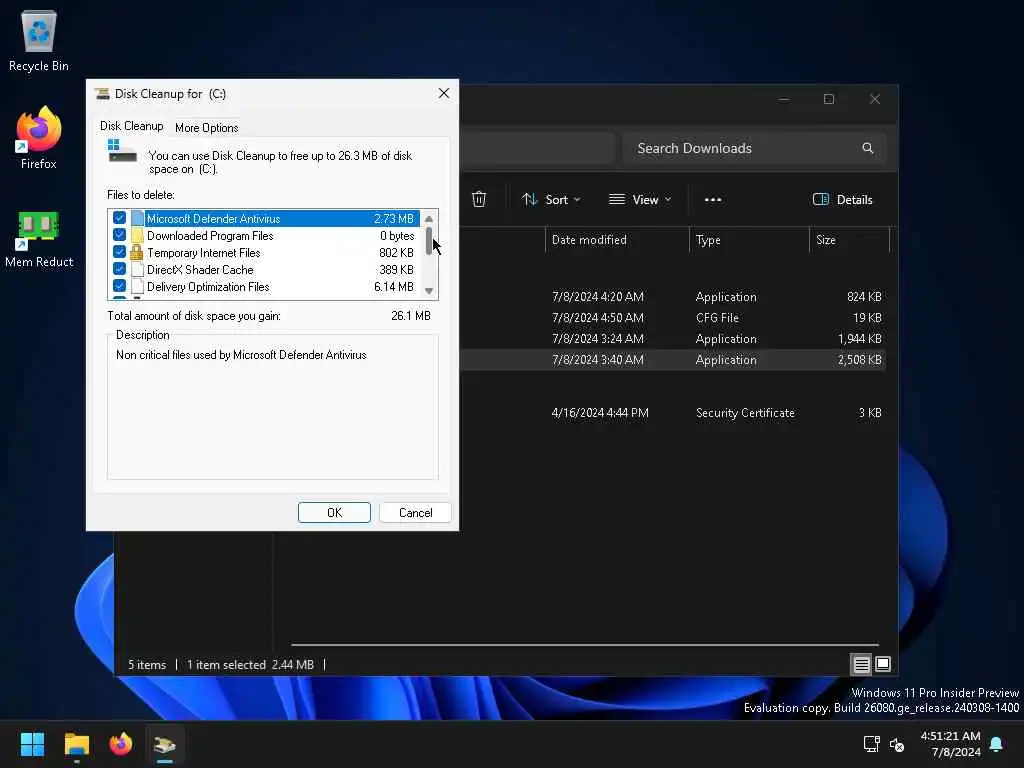This screenshot has width=1024, height=768.
Task: Click the Date modified column header
Action: (x=616, y=240)
